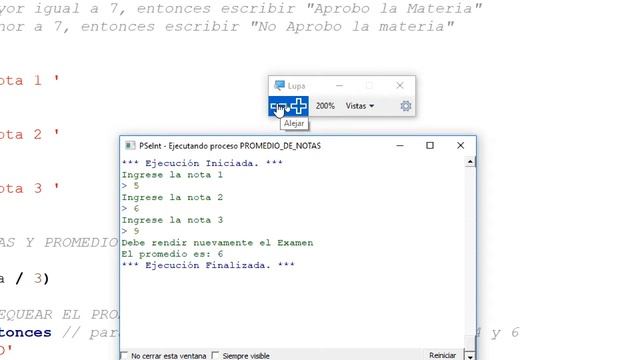Click the 'Ingrese la nota 3' line

172,220
